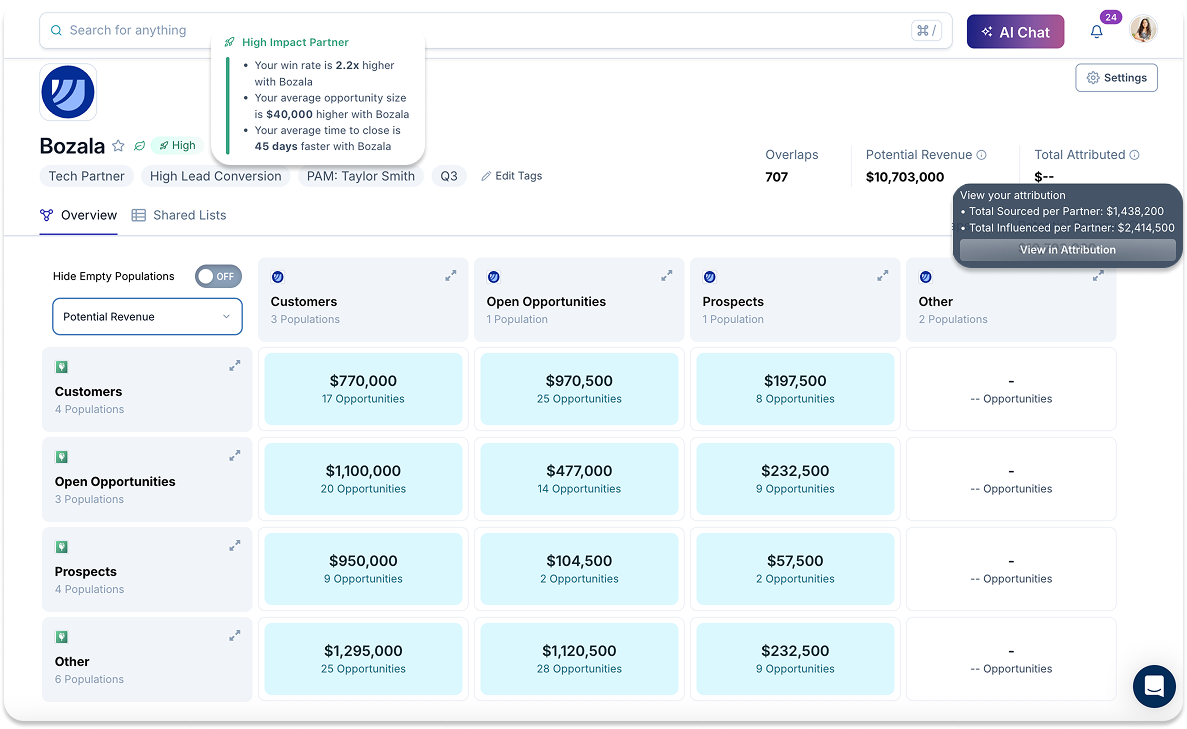
Task: Click green icon in Customers row header
Action: click(x=62, y=367)
